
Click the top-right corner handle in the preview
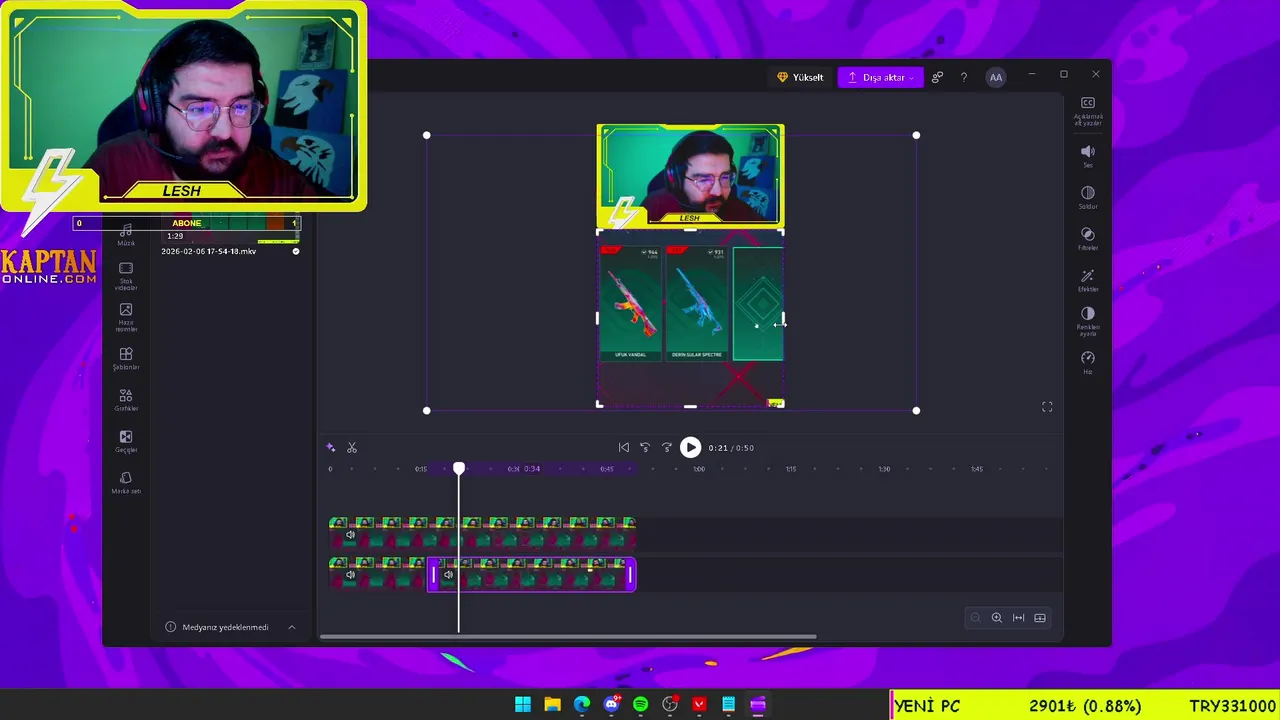click(916, 135)
